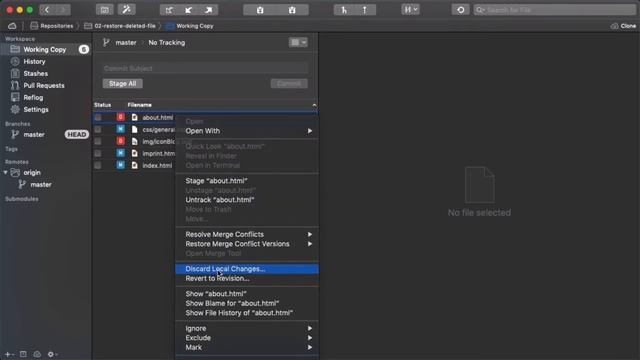Screen dimensions: 640x360
Task: Open Stashes in the sidebar
Action: [x=36, y=73]
